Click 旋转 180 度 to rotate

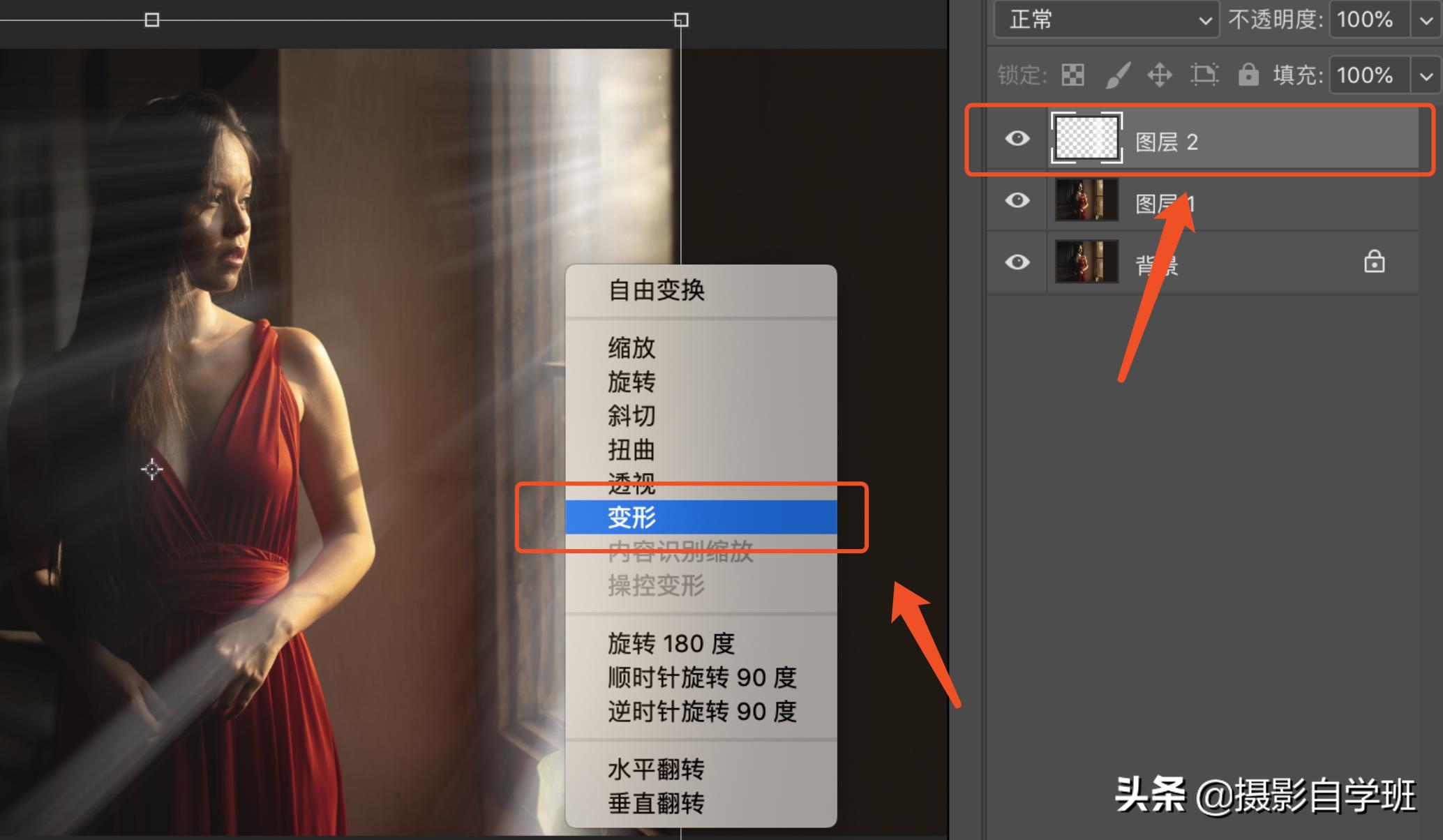[670, 643]
